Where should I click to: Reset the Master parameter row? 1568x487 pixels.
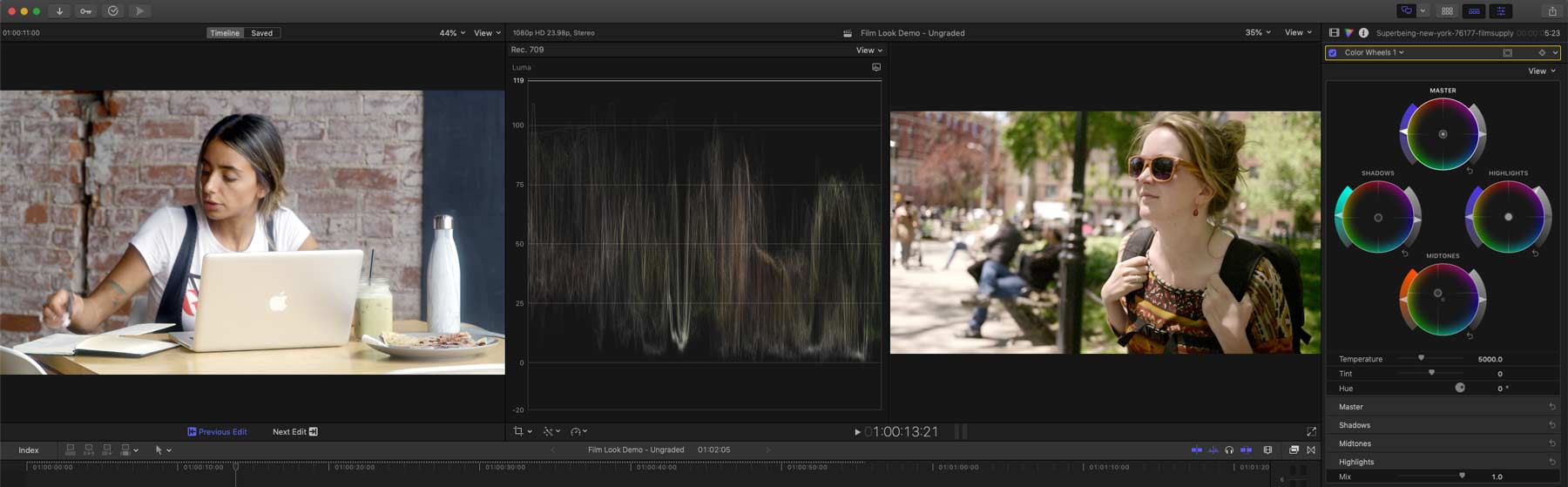pyautogui.click(x=1552, y=407)
